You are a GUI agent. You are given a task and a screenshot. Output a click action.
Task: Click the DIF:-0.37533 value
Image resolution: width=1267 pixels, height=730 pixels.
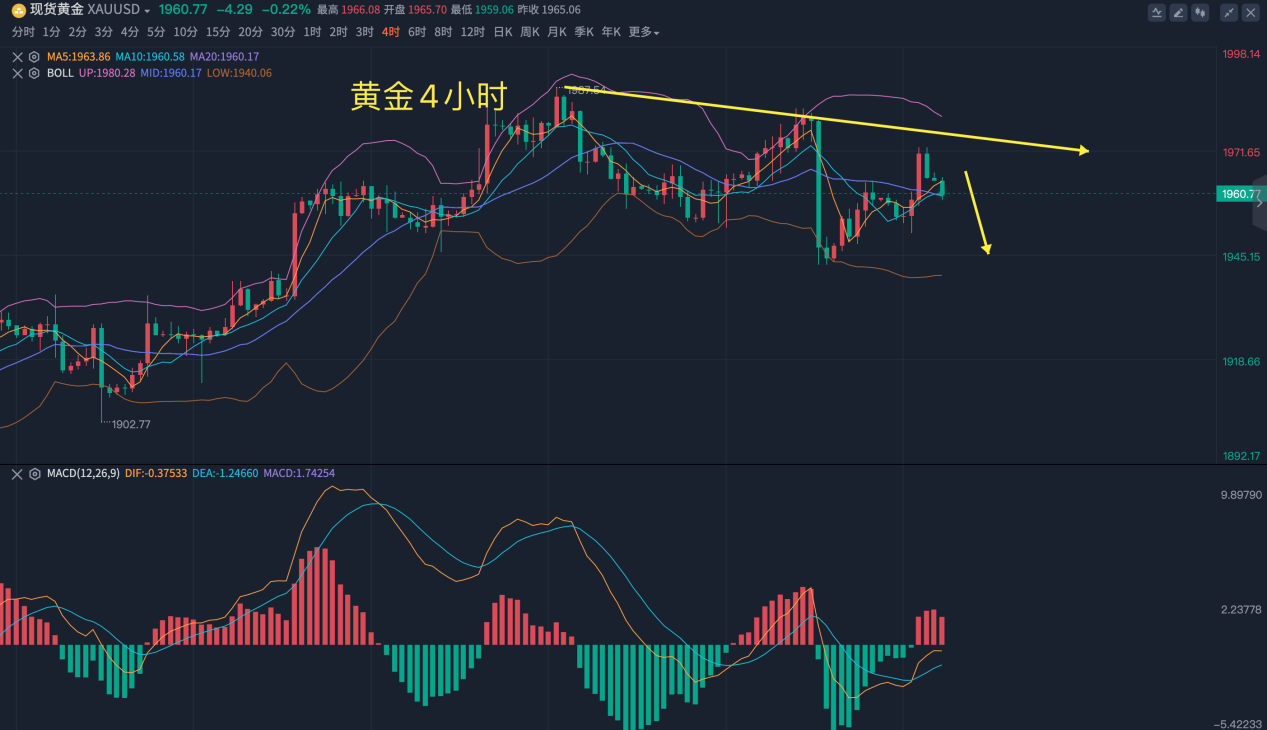point(156,473)
